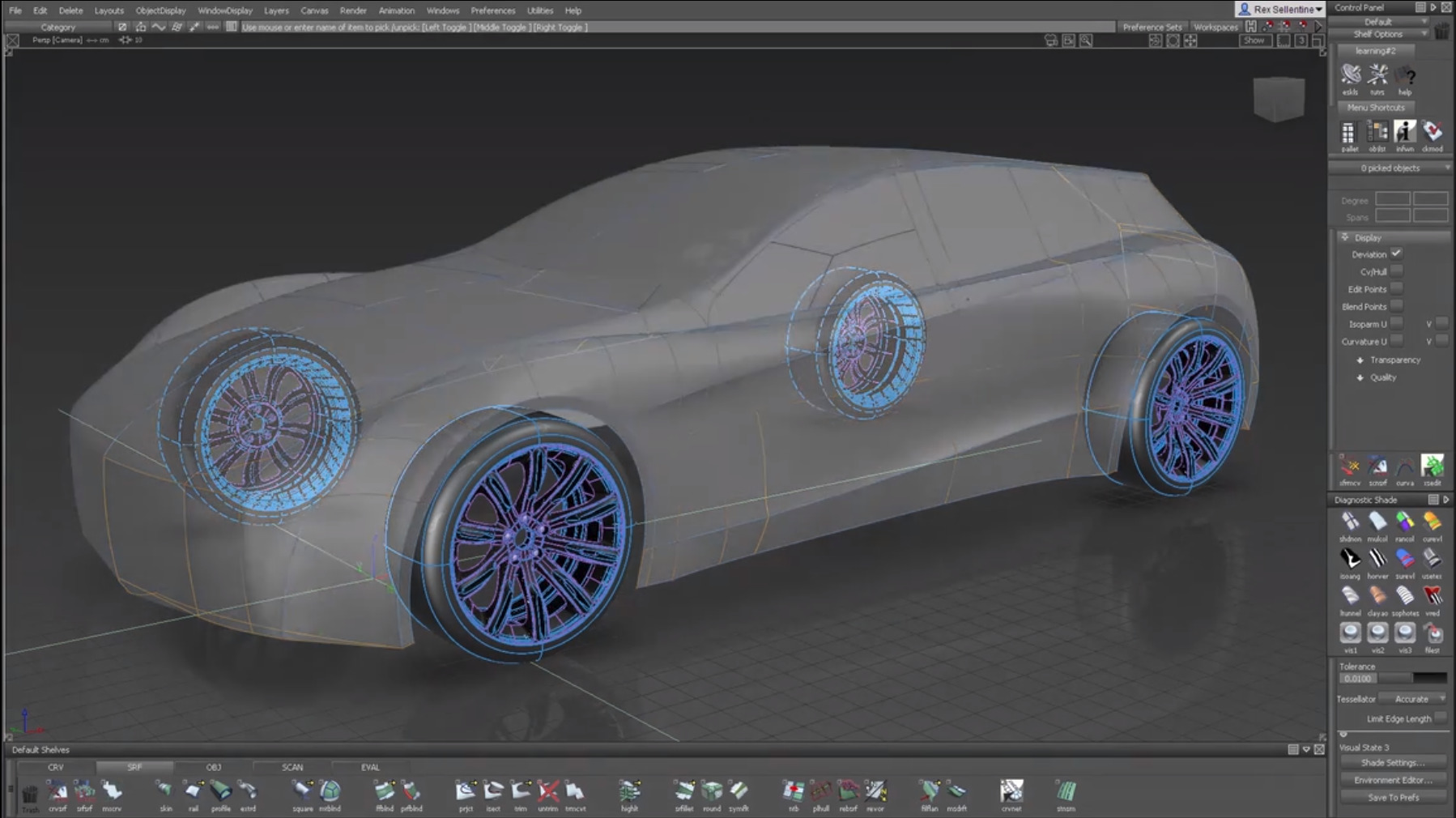Expand the 0 picked objects dropdown
1456x818 pixels.
[1390, 168]
